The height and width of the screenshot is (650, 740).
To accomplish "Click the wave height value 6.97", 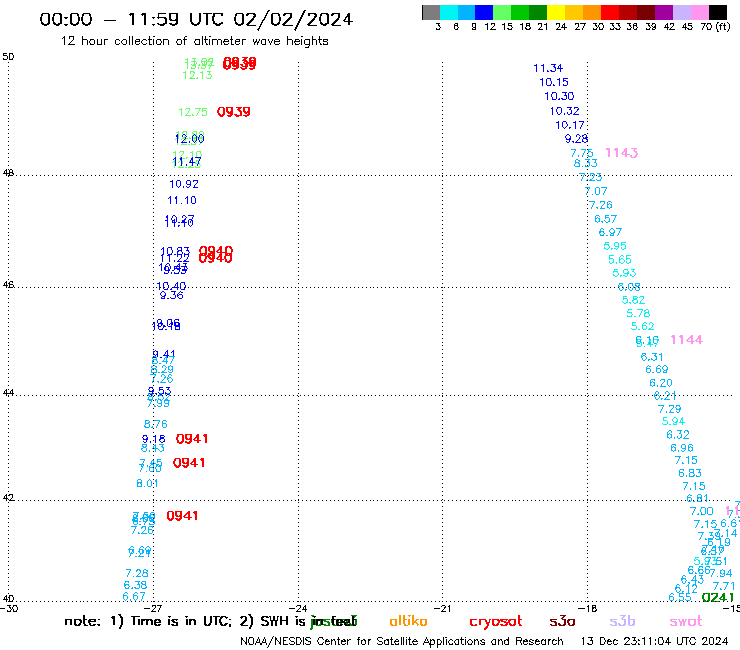I will pyautogui.click(x=610, y=232).
